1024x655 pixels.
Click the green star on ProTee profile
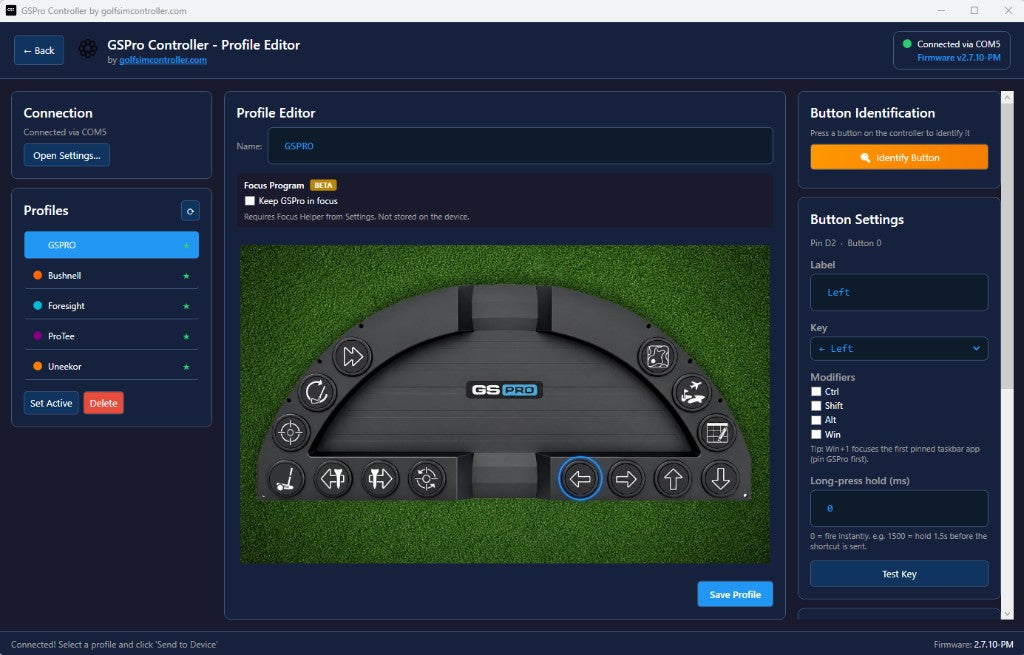186,337
